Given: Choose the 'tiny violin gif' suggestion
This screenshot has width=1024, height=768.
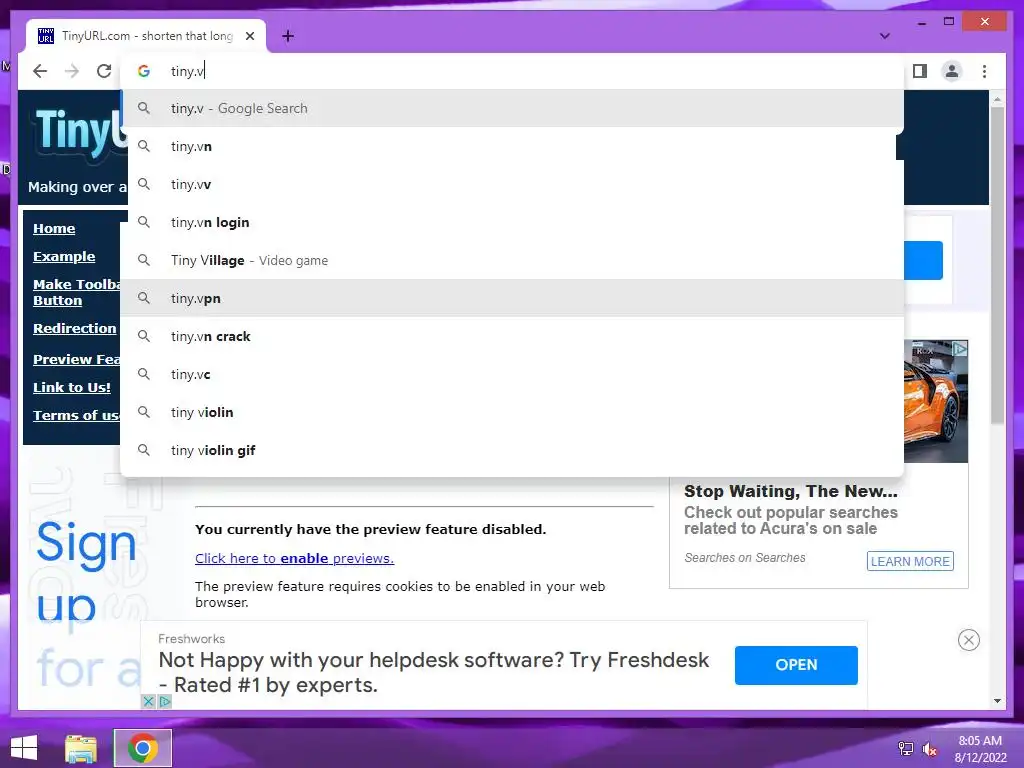Looking at the screenshot, I should pyautogui.click(x=513, y=450).
